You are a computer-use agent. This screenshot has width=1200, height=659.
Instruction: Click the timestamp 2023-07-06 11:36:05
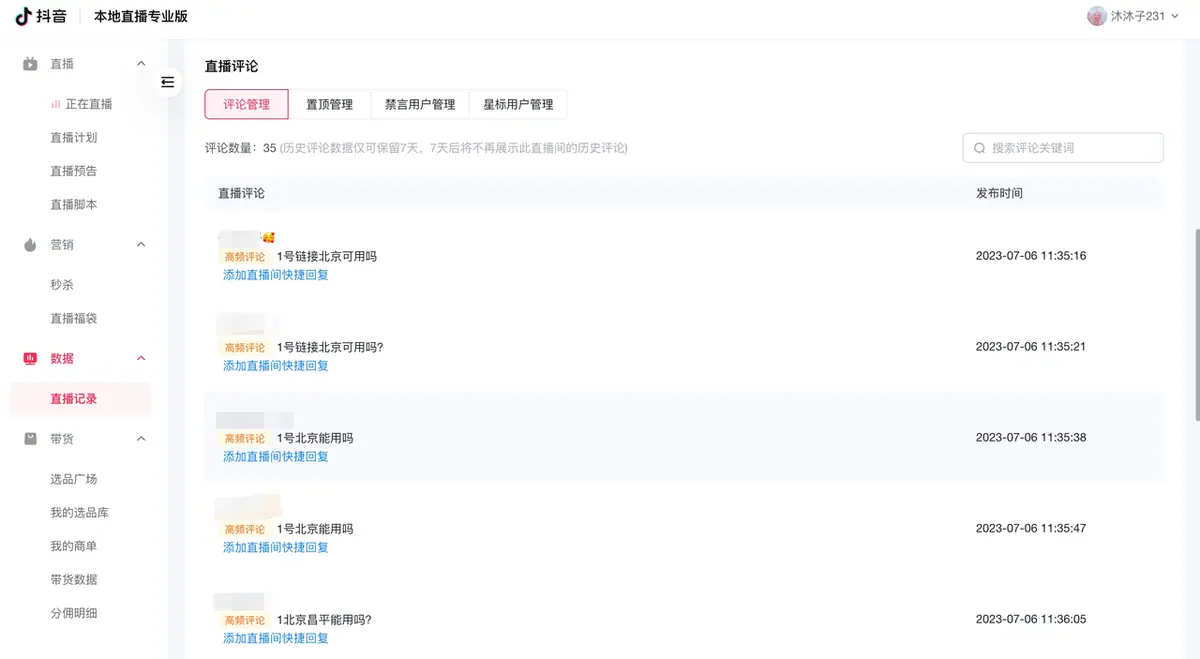(x=1031, y=620)
